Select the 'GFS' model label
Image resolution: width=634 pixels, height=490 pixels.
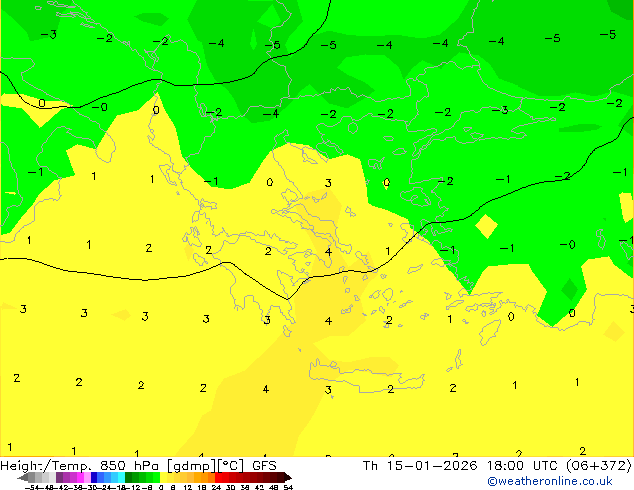(x=264, y=466)
